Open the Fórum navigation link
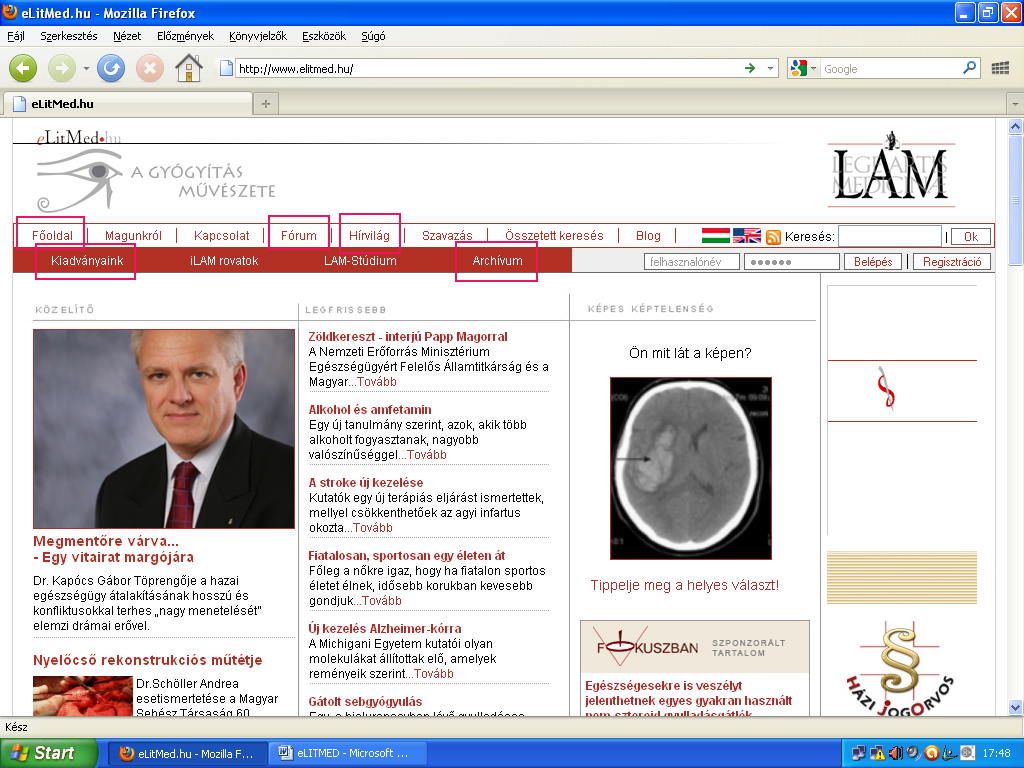This screenshot has height=768, width=1024. pyautogui.click(x=298, y=236)
